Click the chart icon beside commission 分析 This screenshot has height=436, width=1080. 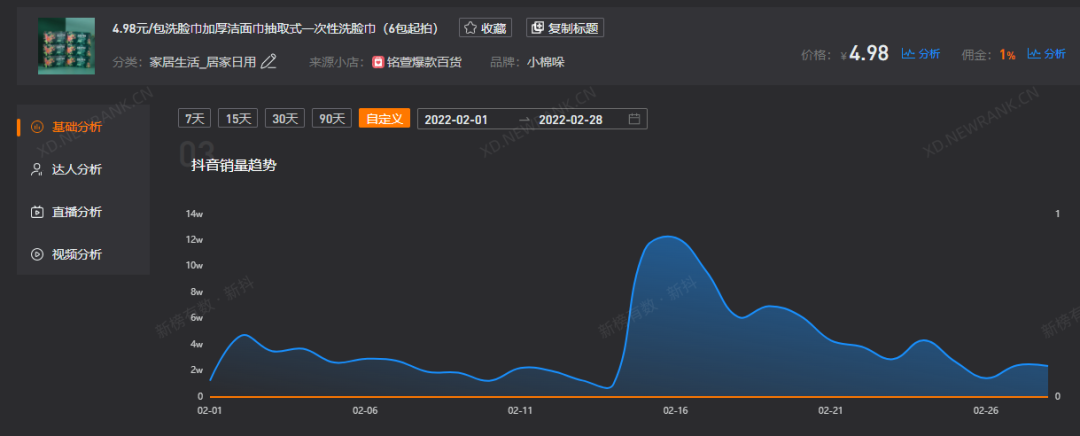[1034, 54]
